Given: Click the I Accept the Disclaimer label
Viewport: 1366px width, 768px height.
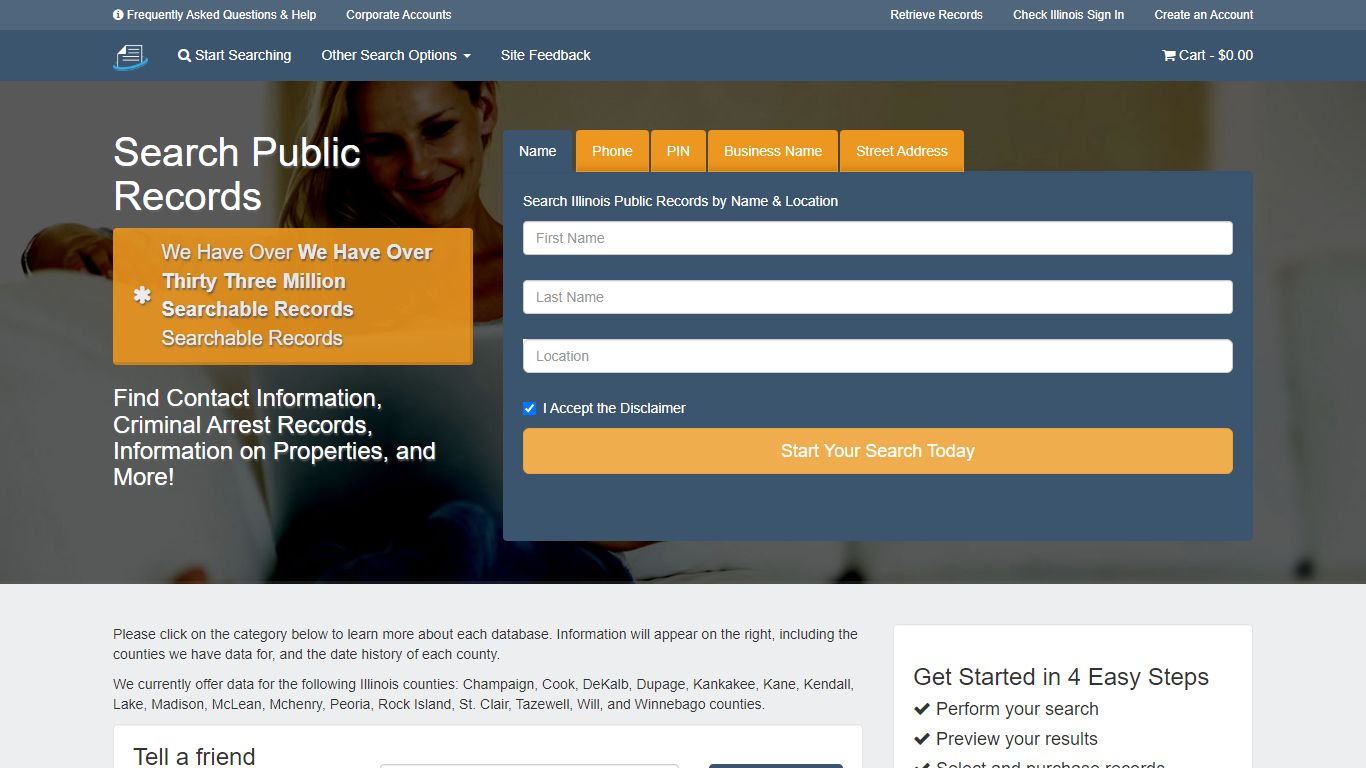Looking at the screenshot, I should pyautogui.click(x=614, y=408).
